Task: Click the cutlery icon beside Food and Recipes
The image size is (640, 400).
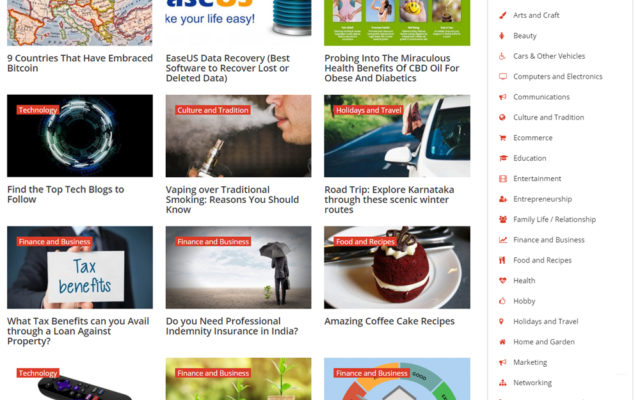Action: point(502,260)
